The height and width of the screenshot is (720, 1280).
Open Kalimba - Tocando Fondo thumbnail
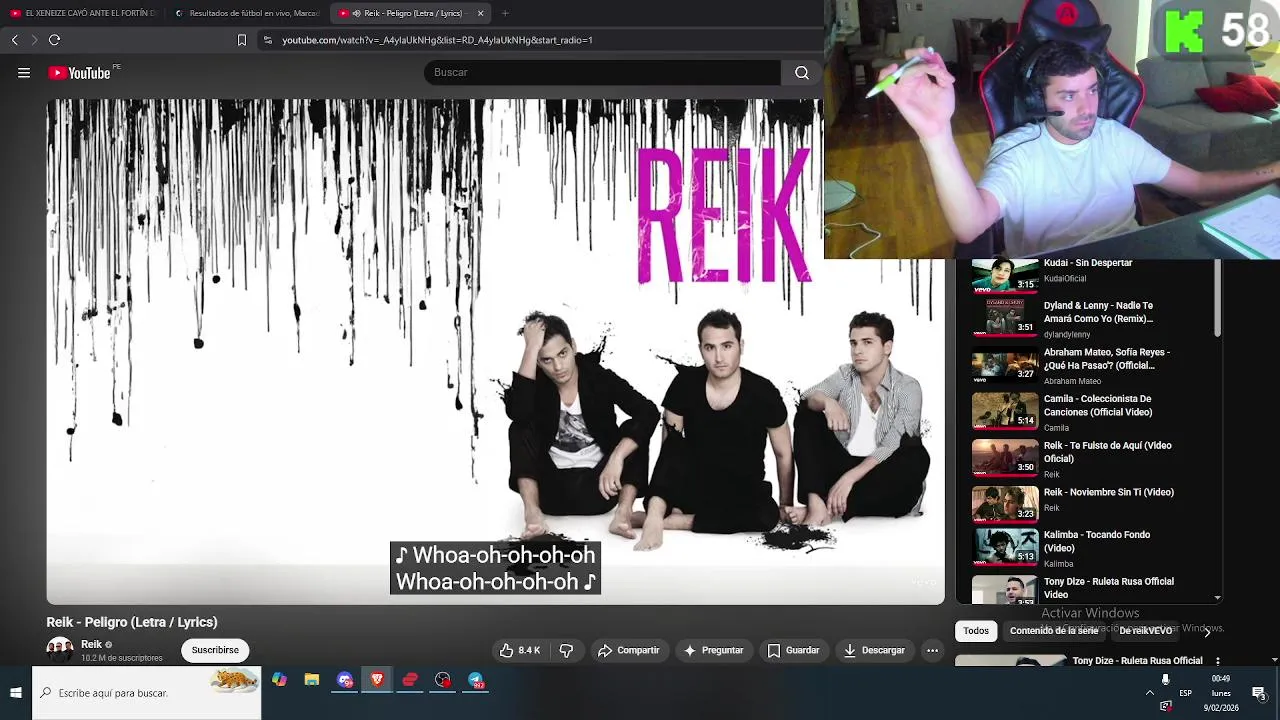click(x=1005, y=546)
